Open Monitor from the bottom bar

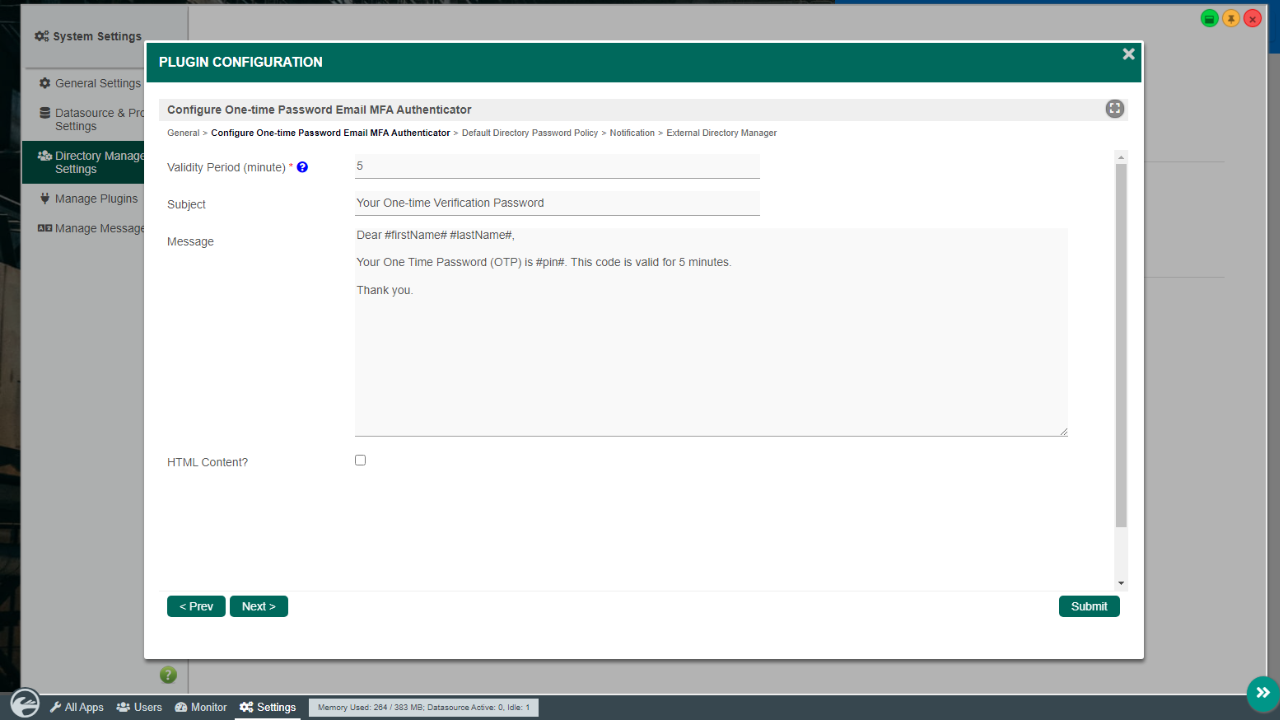201,707
